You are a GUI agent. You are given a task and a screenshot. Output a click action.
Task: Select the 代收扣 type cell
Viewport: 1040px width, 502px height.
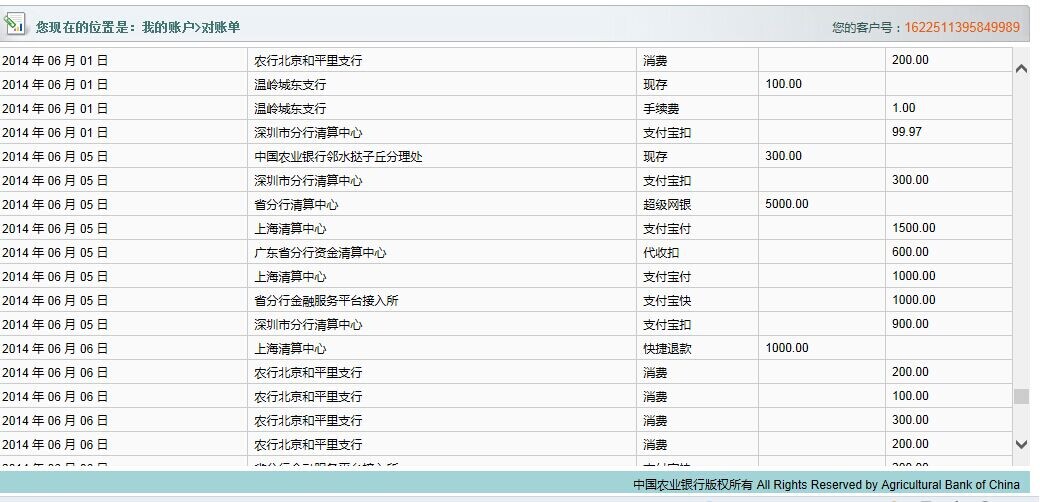tap(661, 252)
